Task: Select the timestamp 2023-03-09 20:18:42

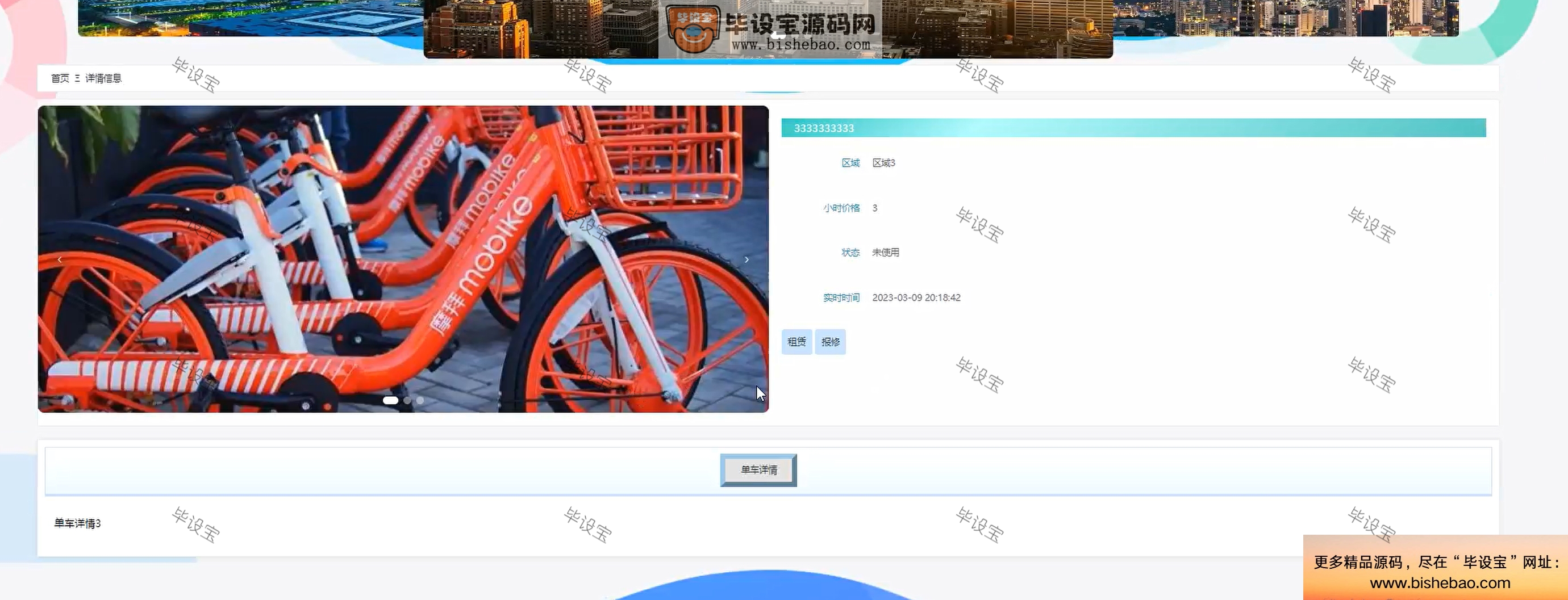Action: click(x=916, y=298)
